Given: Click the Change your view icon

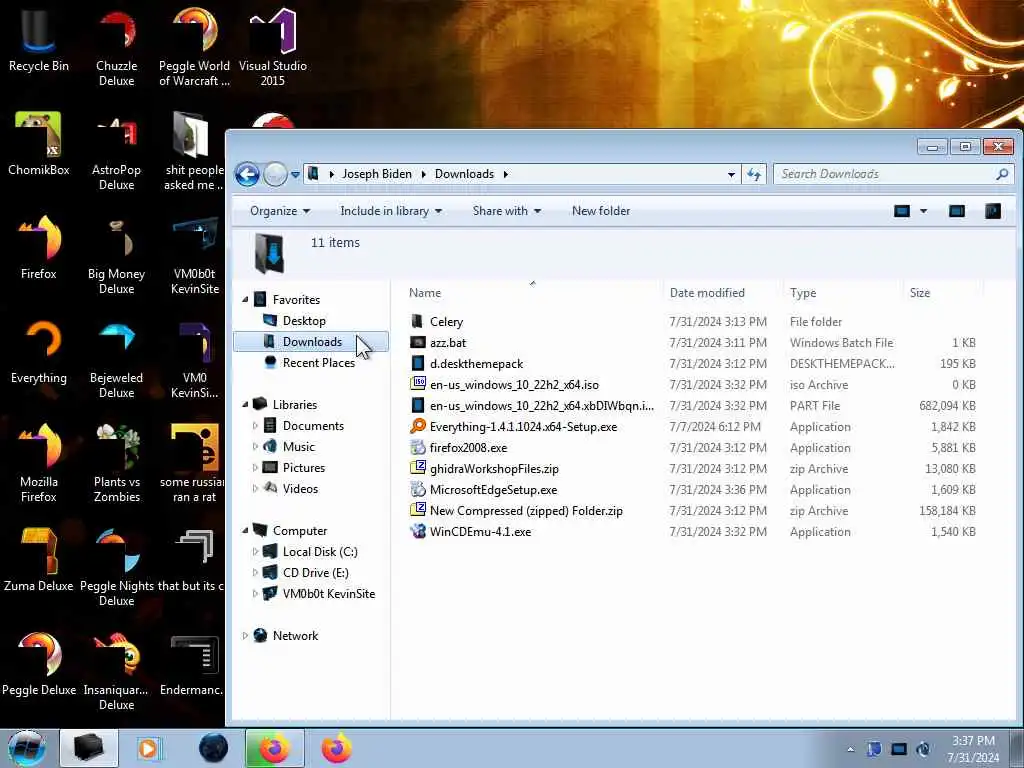Looking at the screenshot, I should click(x=902, y=211).
